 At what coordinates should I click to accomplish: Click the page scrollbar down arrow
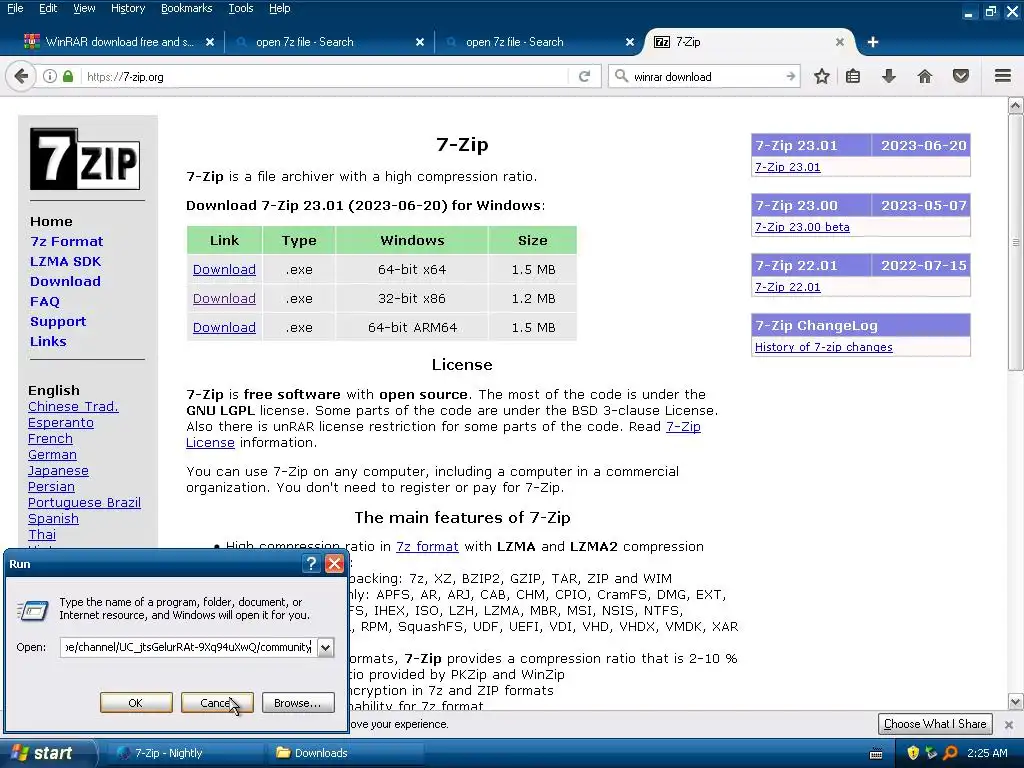coord(1016,702)
